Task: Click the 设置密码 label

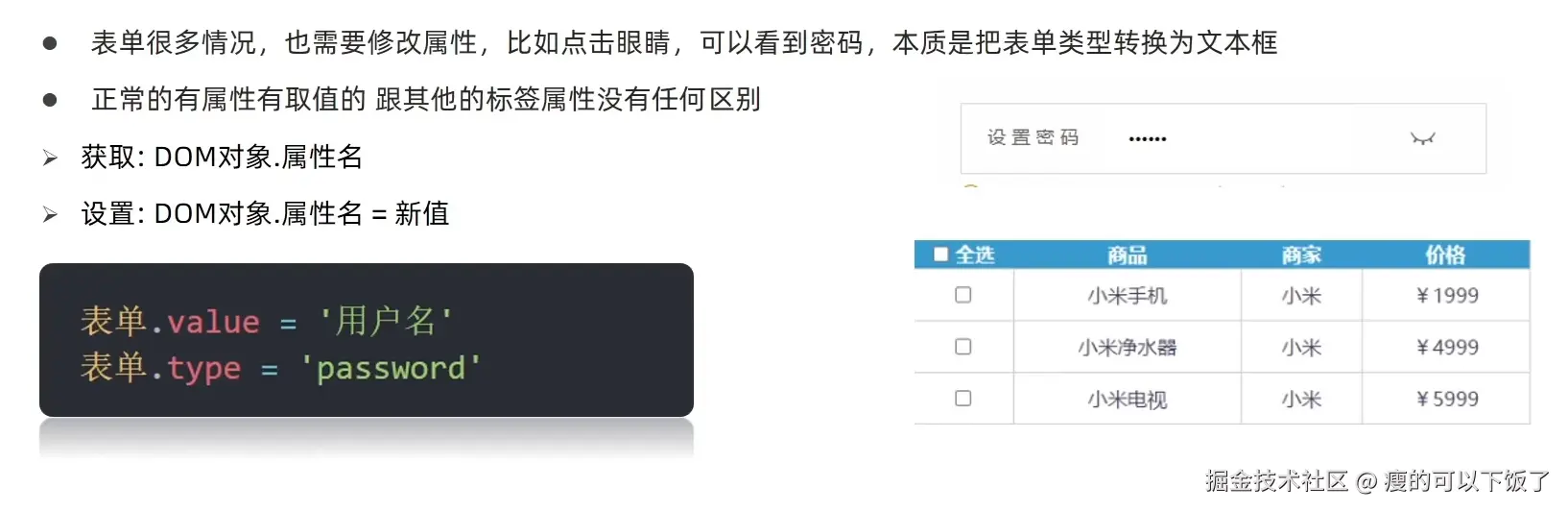Action: pos(1033,138)
